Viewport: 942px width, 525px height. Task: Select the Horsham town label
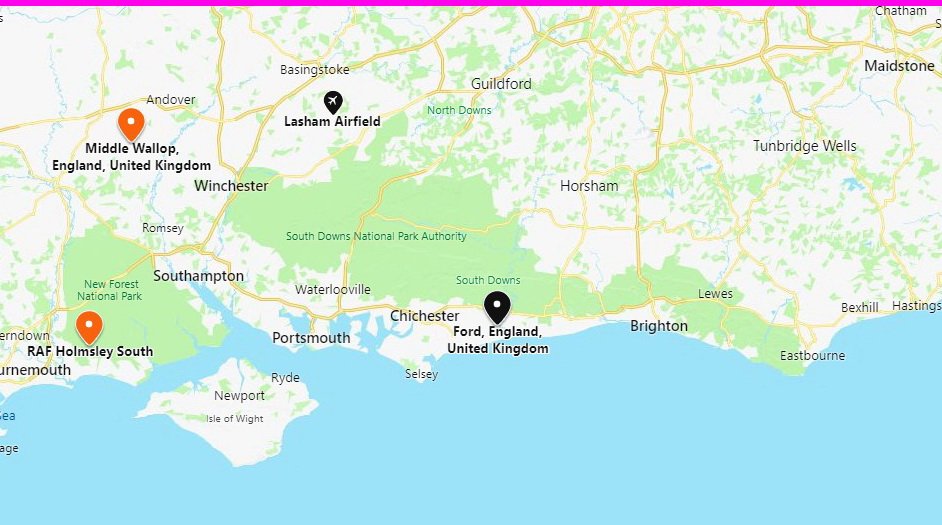(x=589, y=186)
